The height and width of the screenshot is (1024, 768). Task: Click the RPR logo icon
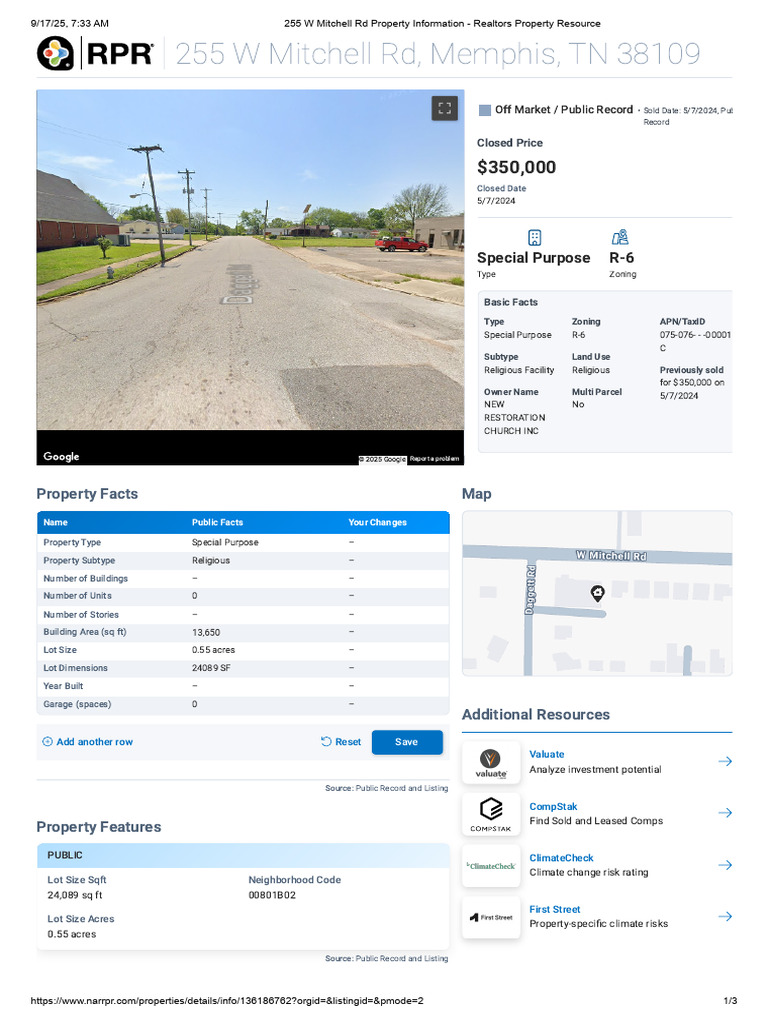point(55,54)
